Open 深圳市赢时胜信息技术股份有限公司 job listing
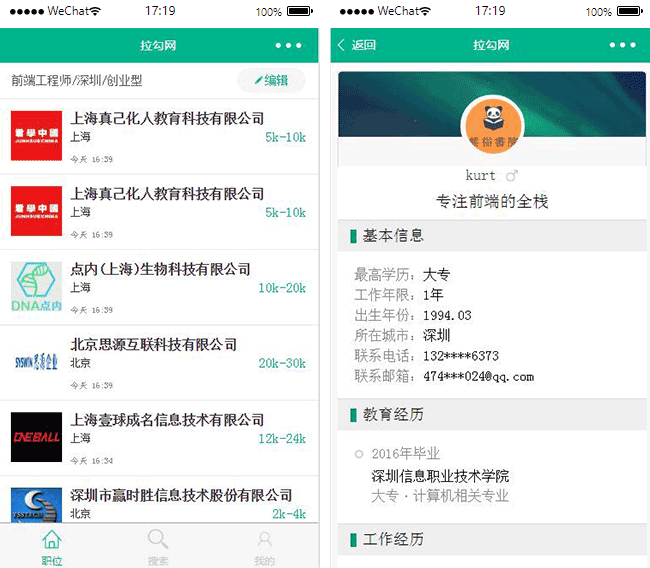 point(159,500)
